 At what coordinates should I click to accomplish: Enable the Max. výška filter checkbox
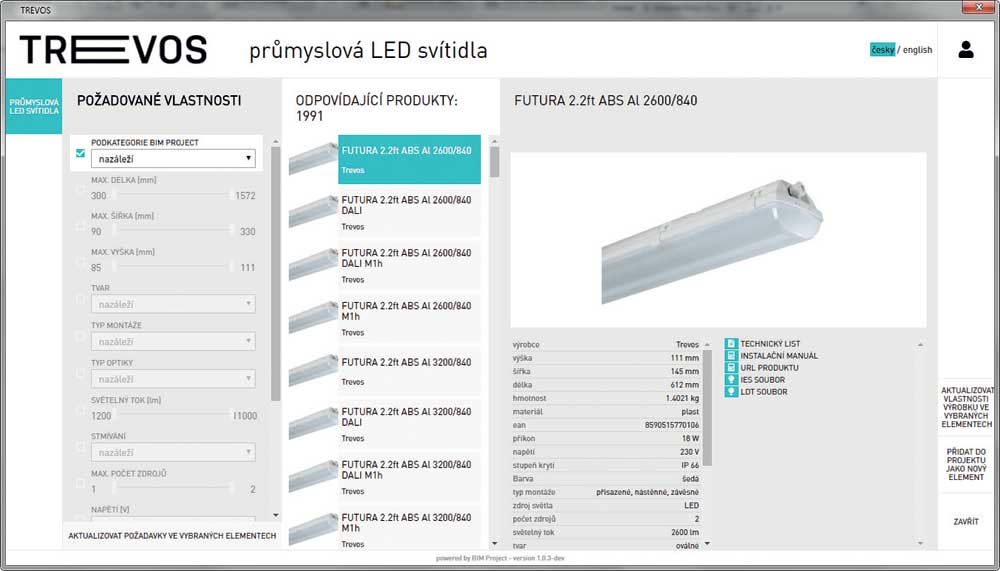pyautogui.click(x=80, y=261)
